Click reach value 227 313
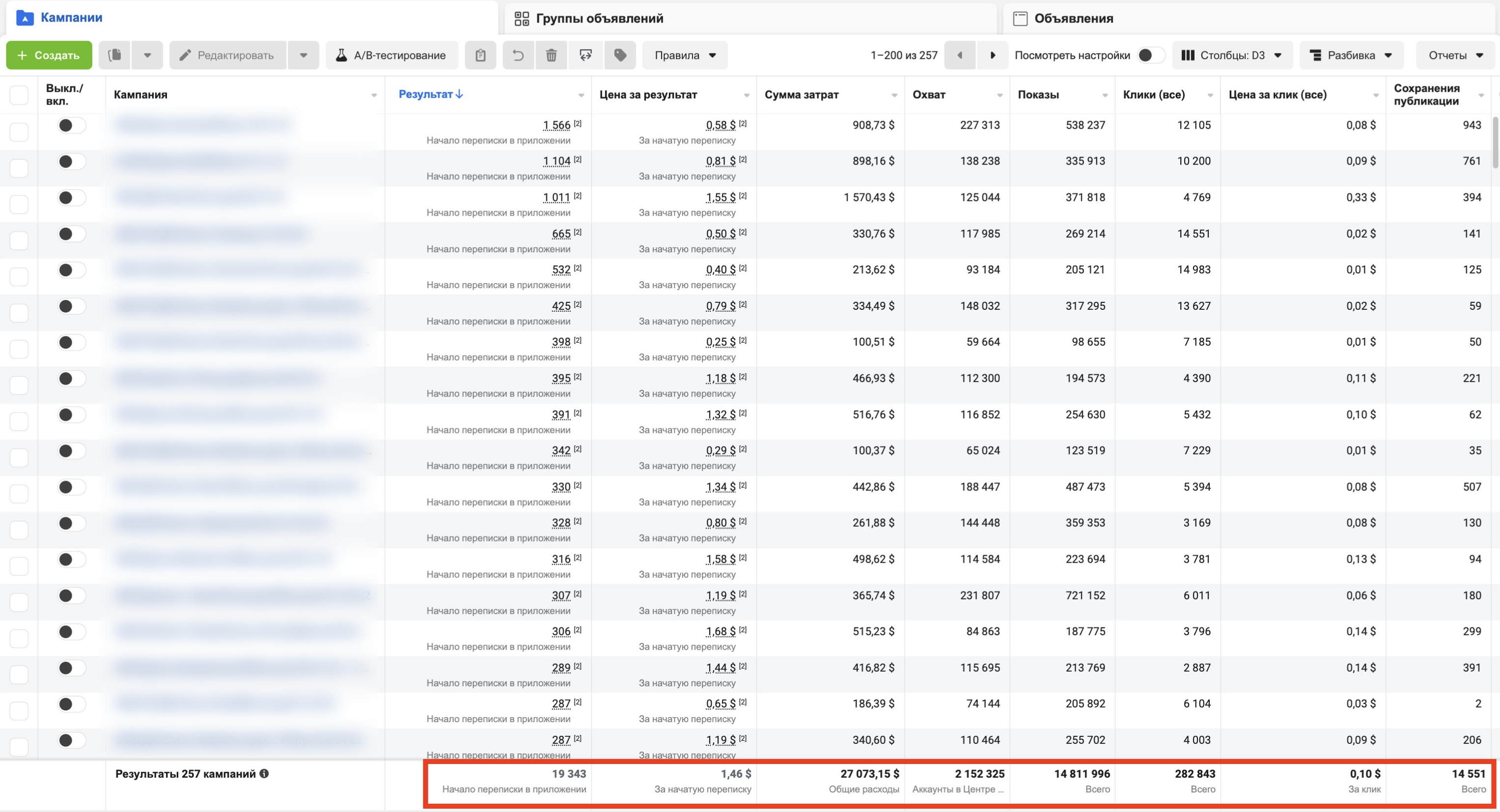Screen dimensions: 1500x812 [979, 125]
